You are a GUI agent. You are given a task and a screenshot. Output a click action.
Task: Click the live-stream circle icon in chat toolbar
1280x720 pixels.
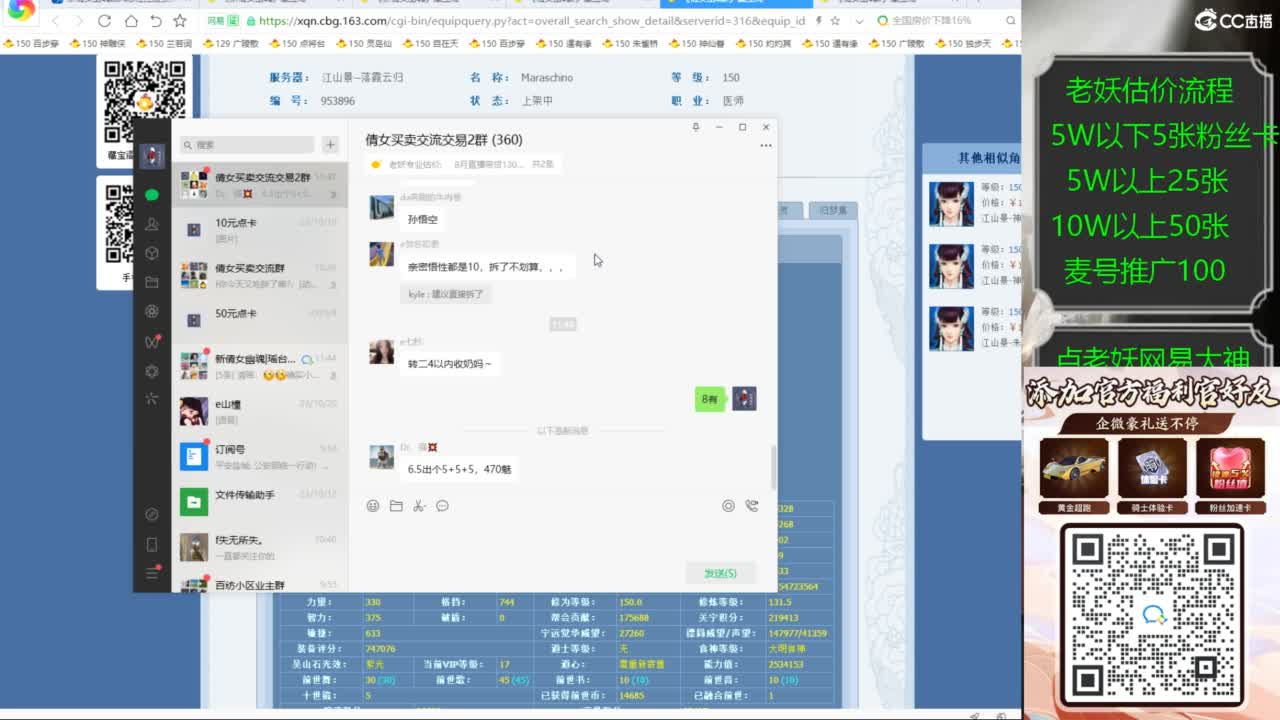click(728, 506)
